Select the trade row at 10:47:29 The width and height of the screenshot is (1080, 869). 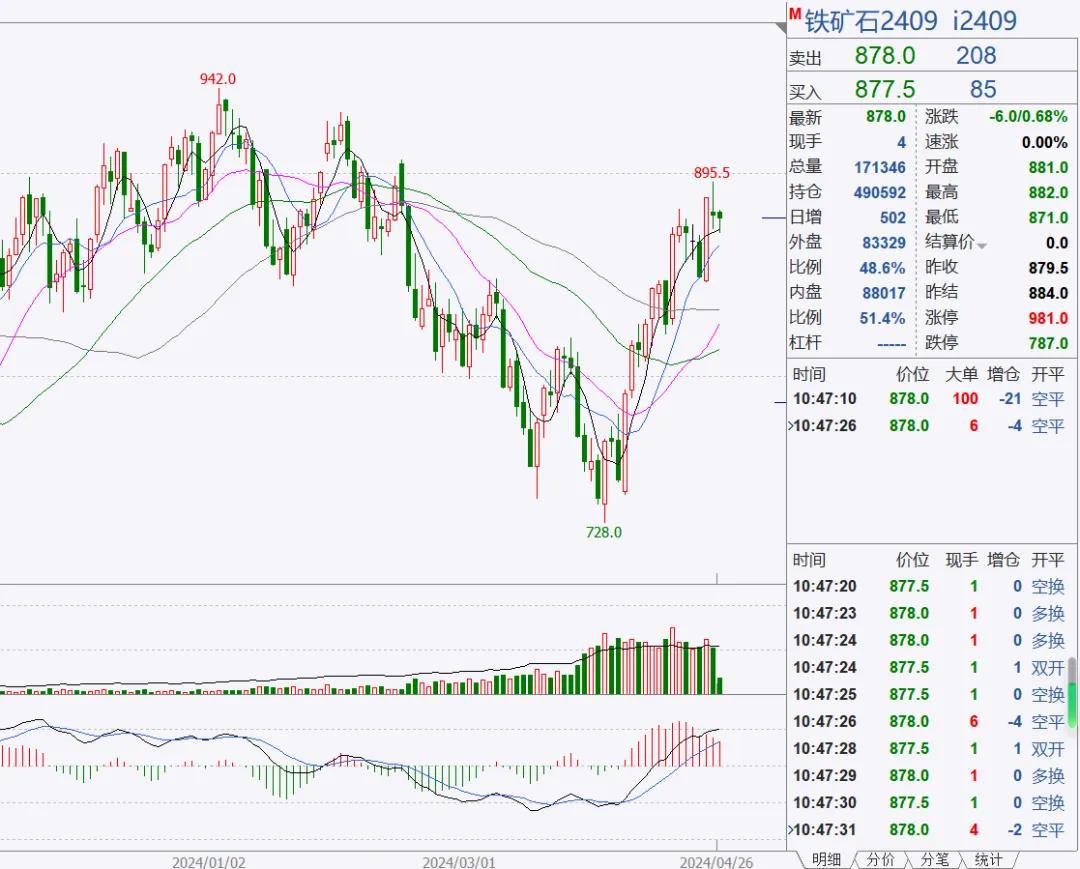[x=928, y=776]
